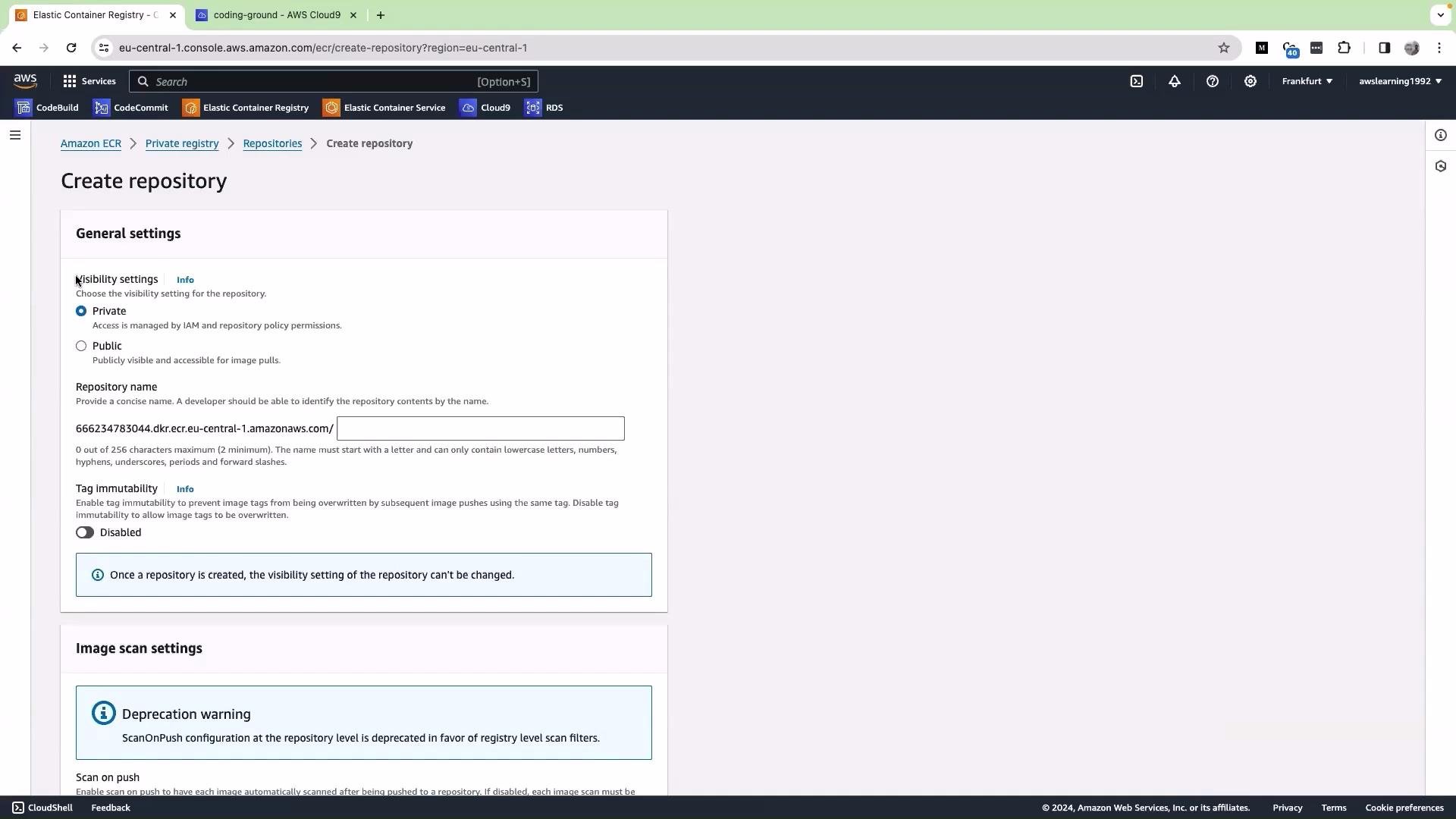Screen dimensions: 1456x819
Task: Select the Public visibility option
Action: pos(81,346)
